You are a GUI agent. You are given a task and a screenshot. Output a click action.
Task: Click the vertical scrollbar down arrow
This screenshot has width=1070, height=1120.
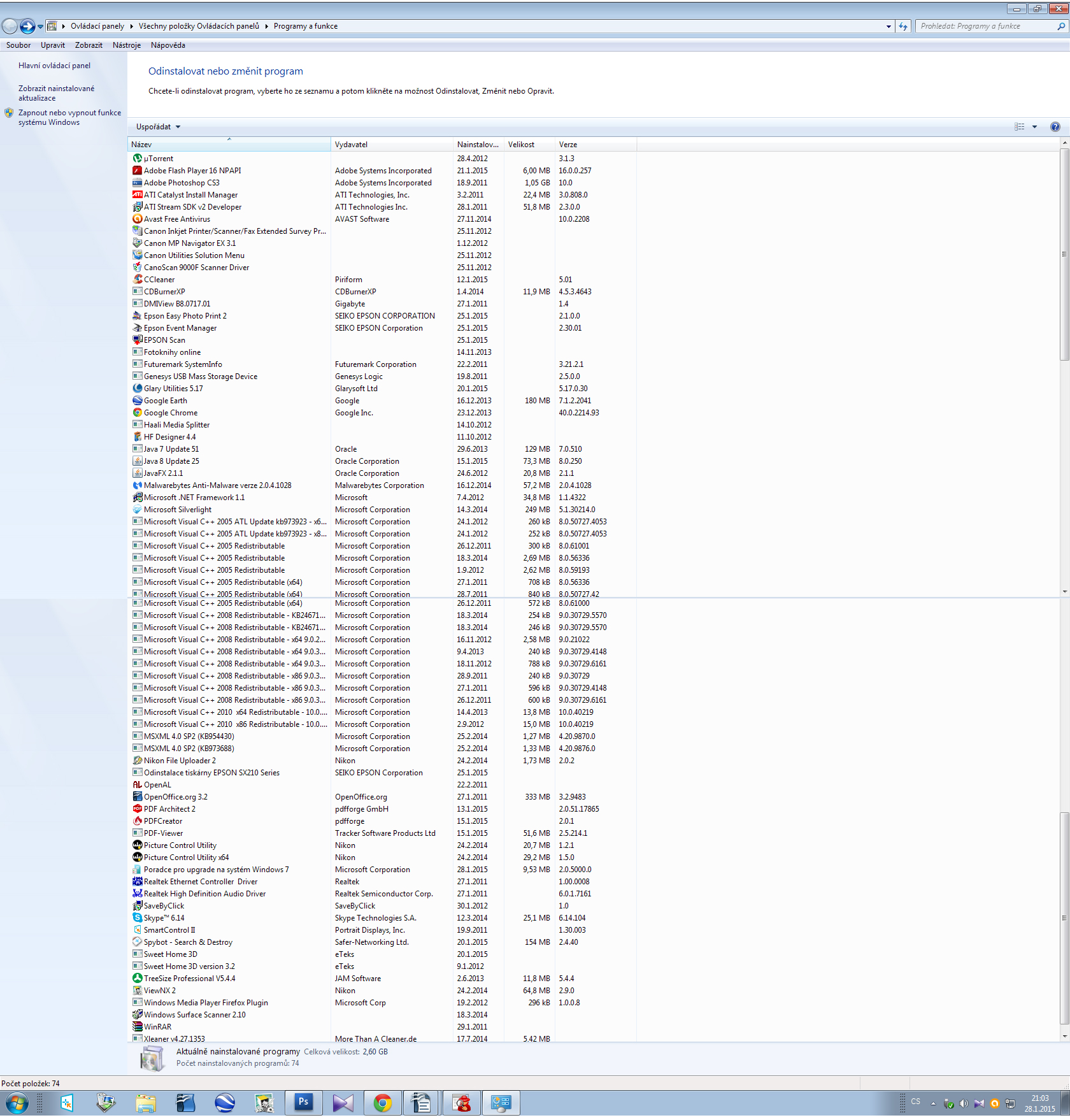point(1064,1037)
